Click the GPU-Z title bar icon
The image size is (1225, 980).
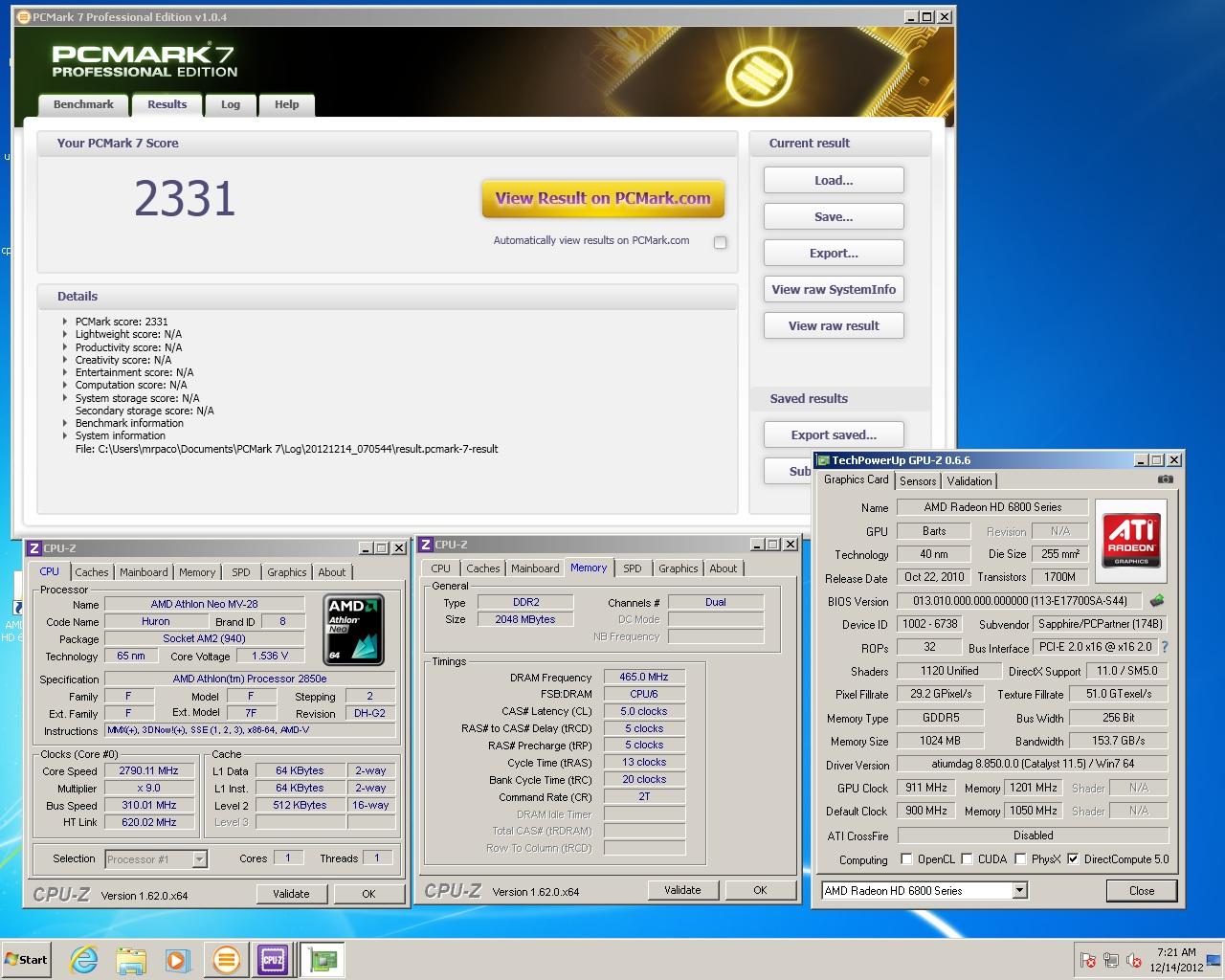[822, 460]
